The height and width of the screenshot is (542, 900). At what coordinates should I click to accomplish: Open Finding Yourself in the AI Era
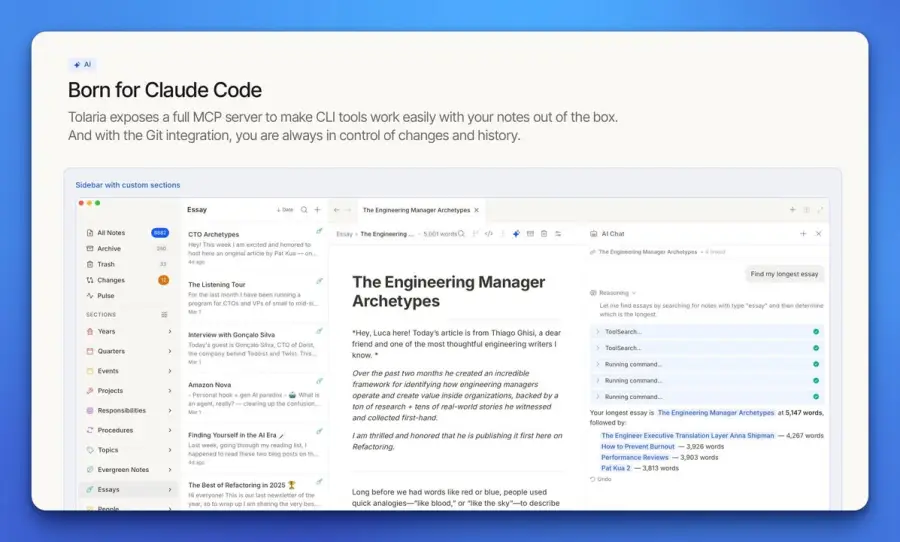tap(255, 448)
